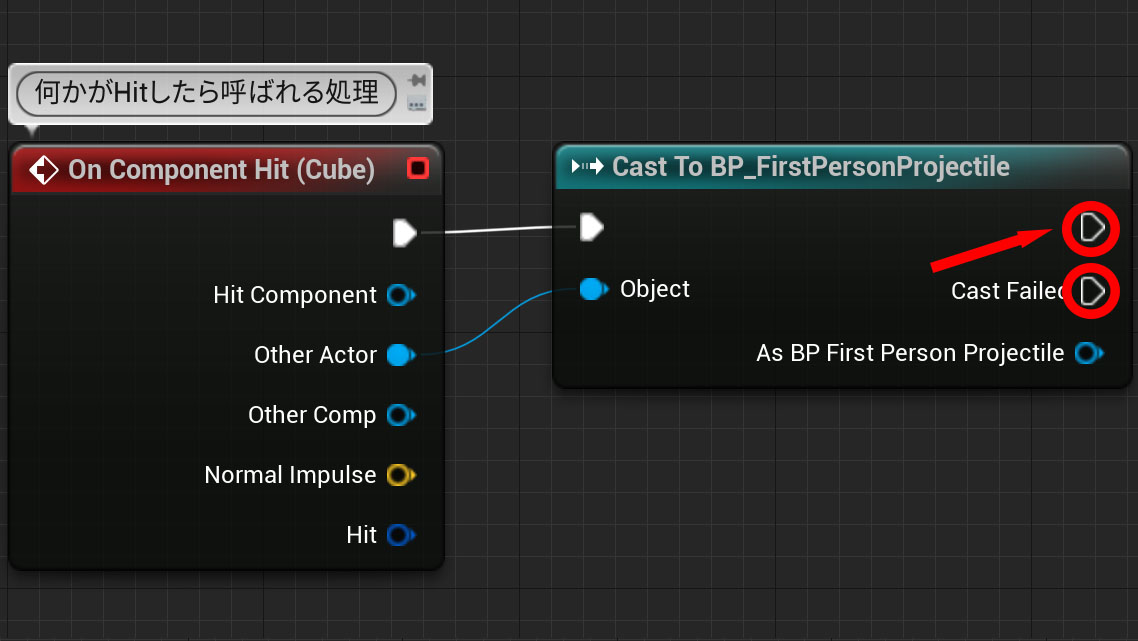Click the event diamond icon in node header
This screenshot has height=641, width=1138.
pyautogui.click(x=44, y=170)
